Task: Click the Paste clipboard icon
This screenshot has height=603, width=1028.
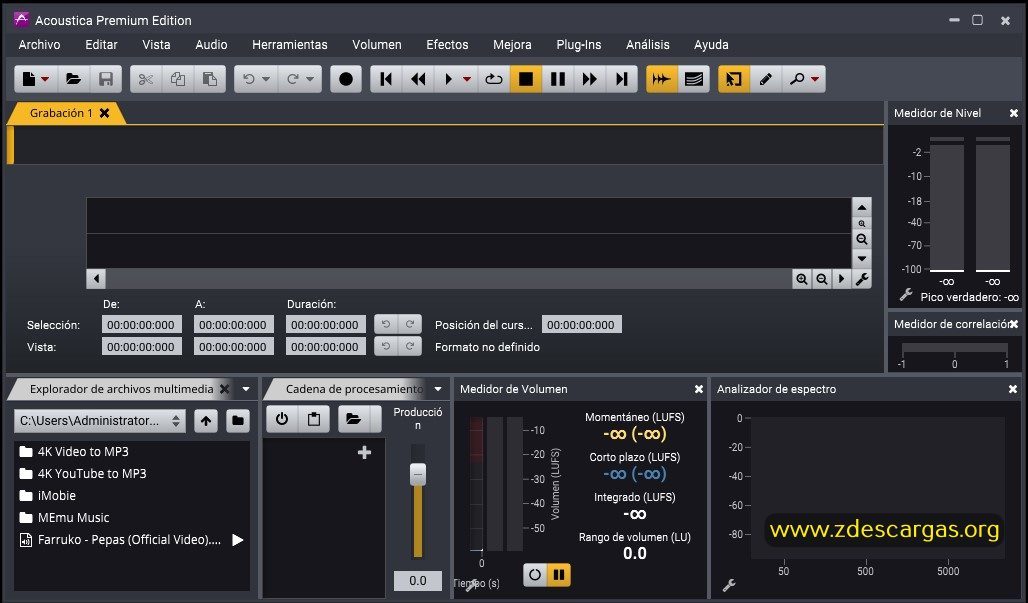Action: coord(210,79)
